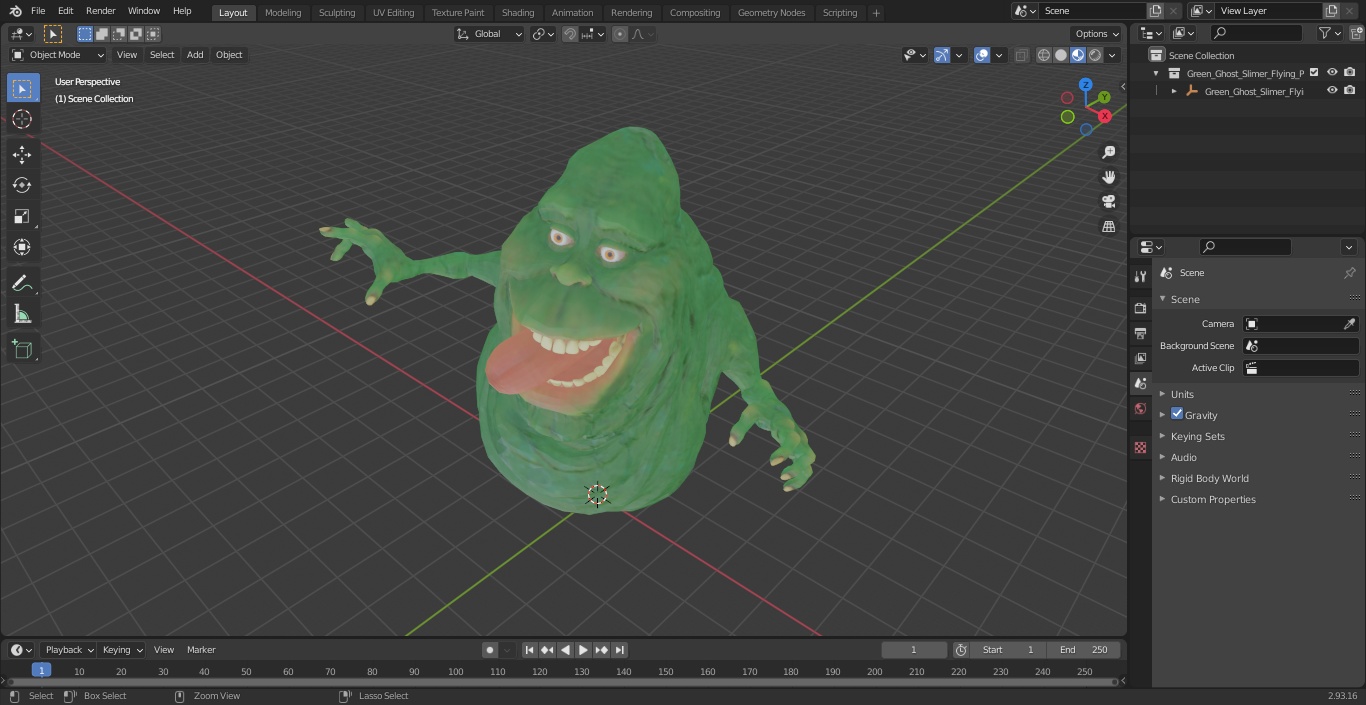Click the current frame number field
This screenshot has height=705, width=1366.
[914, 650]
